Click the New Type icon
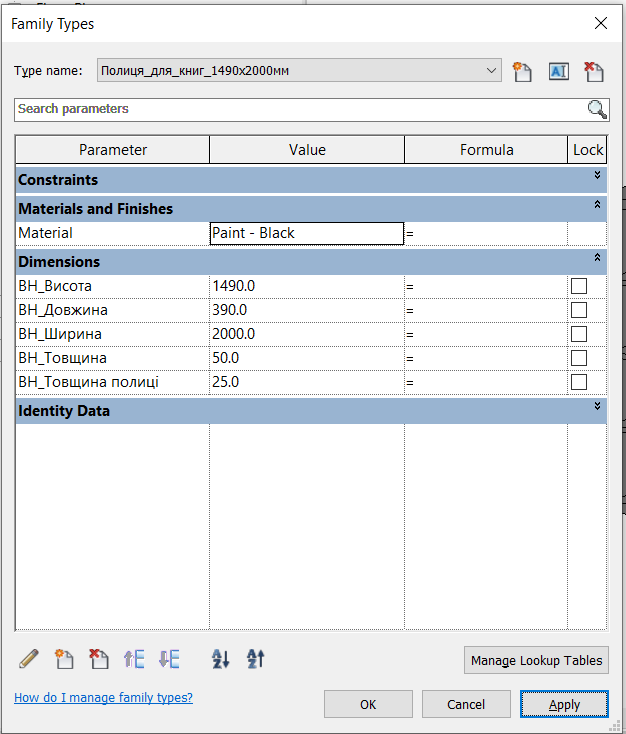The image size is (626, 734). coord(521,71)
